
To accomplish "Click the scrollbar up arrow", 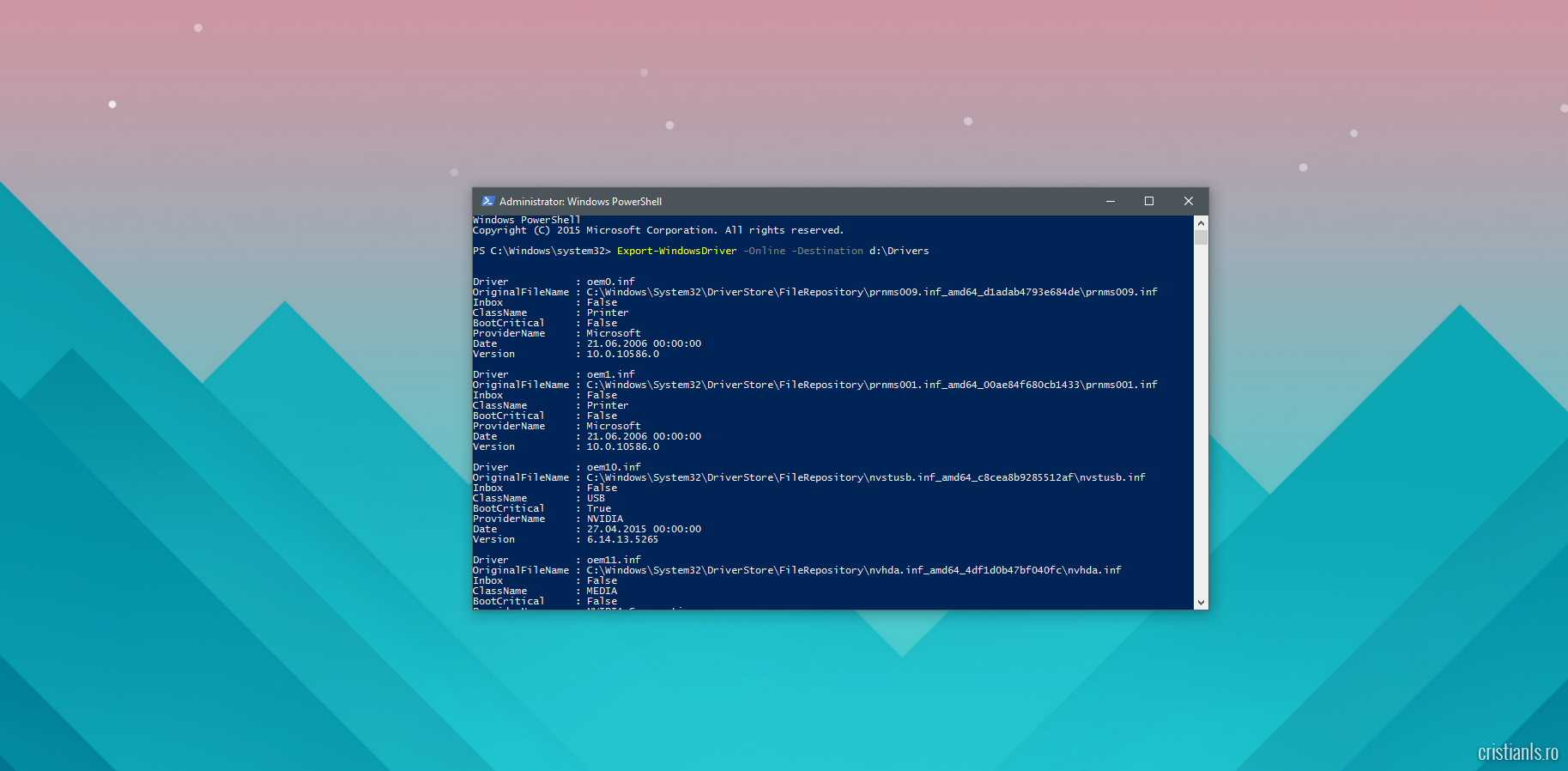I will tap(1201, 223).
